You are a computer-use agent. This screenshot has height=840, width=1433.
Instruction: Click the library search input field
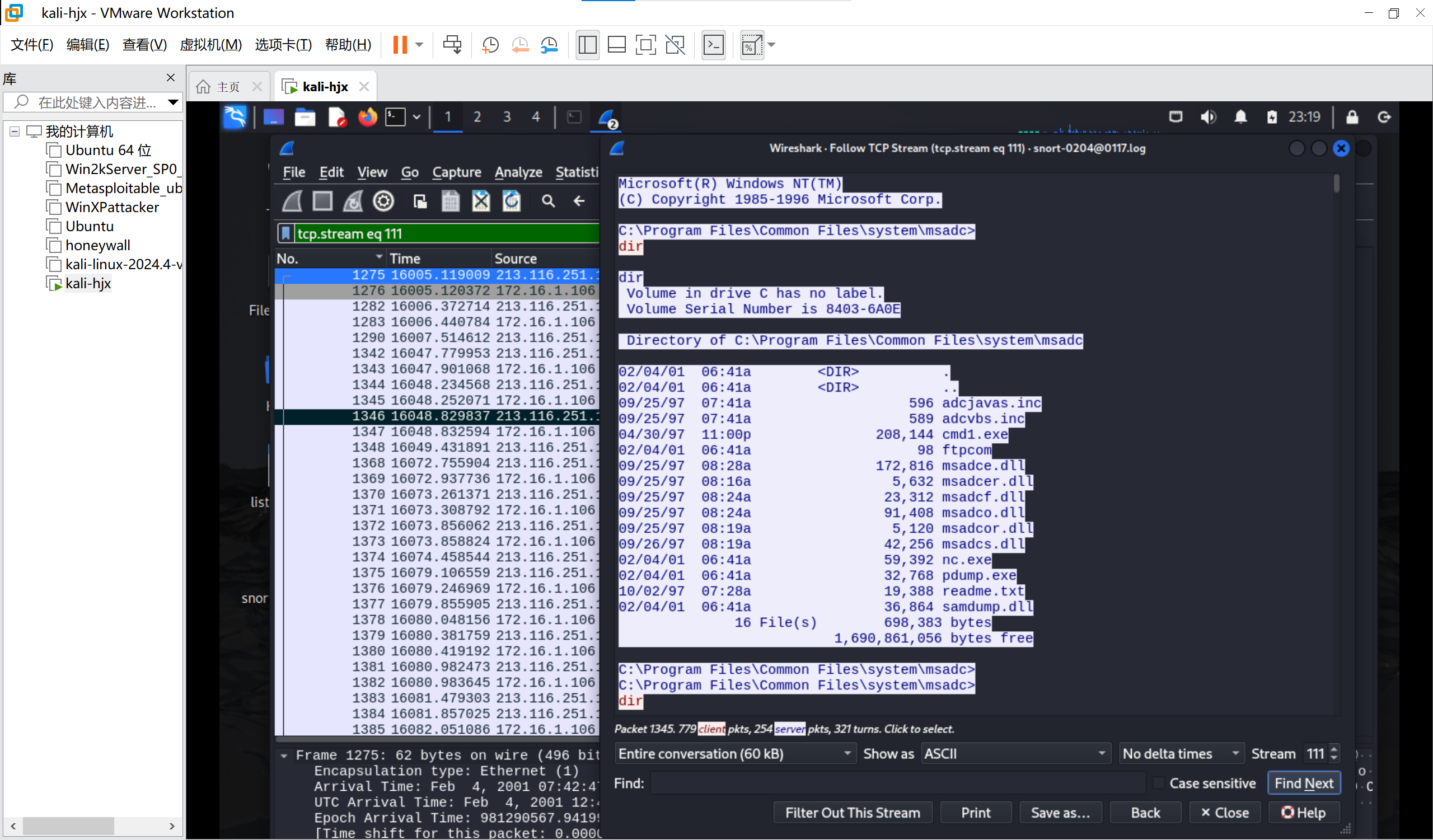93,102
